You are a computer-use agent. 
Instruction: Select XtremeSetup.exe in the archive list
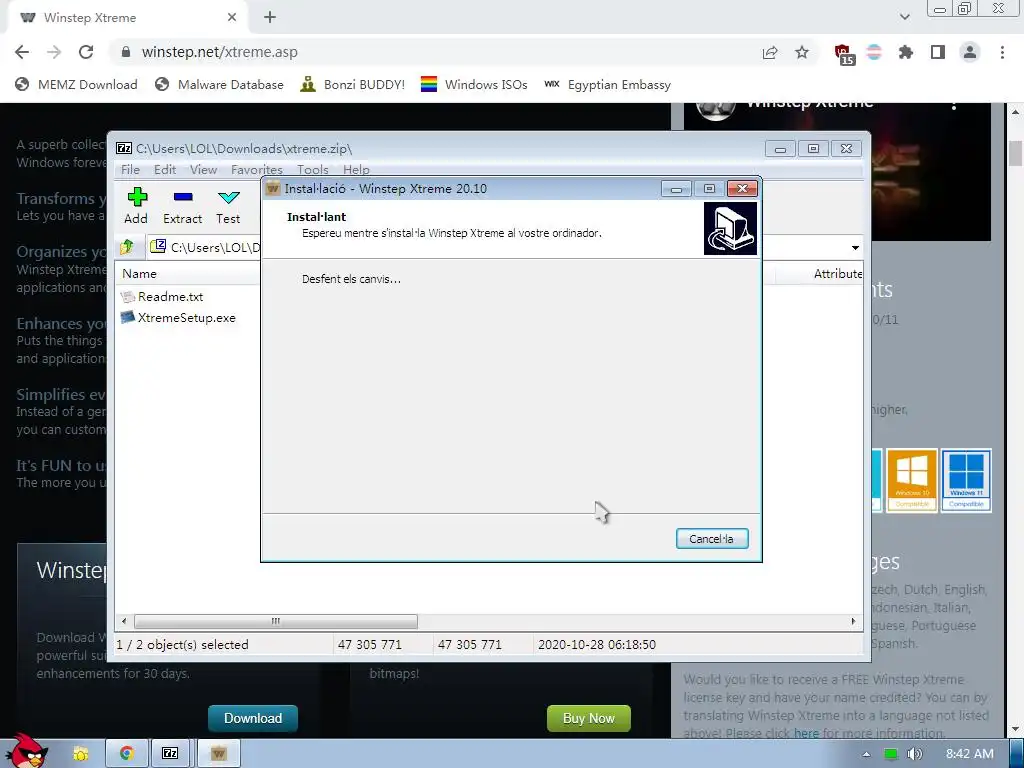tap(178, 317)
